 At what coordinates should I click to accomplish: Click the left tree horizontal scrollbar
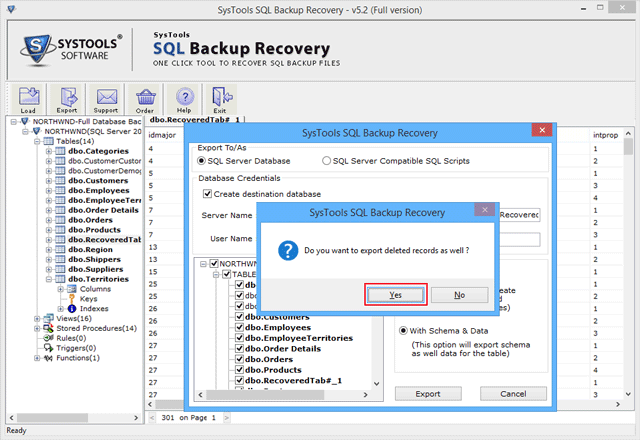pos(52,418)
